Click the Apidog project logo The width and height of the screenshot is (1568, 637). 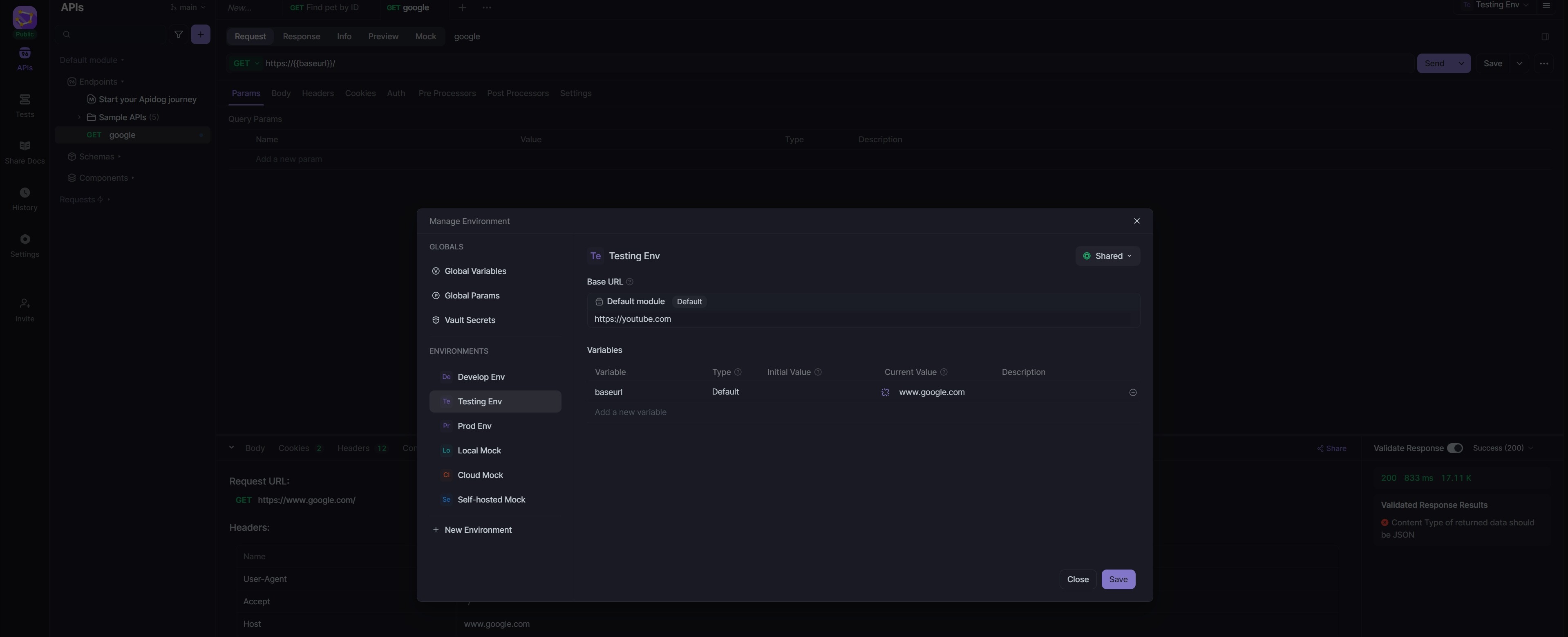coord(25,18)
